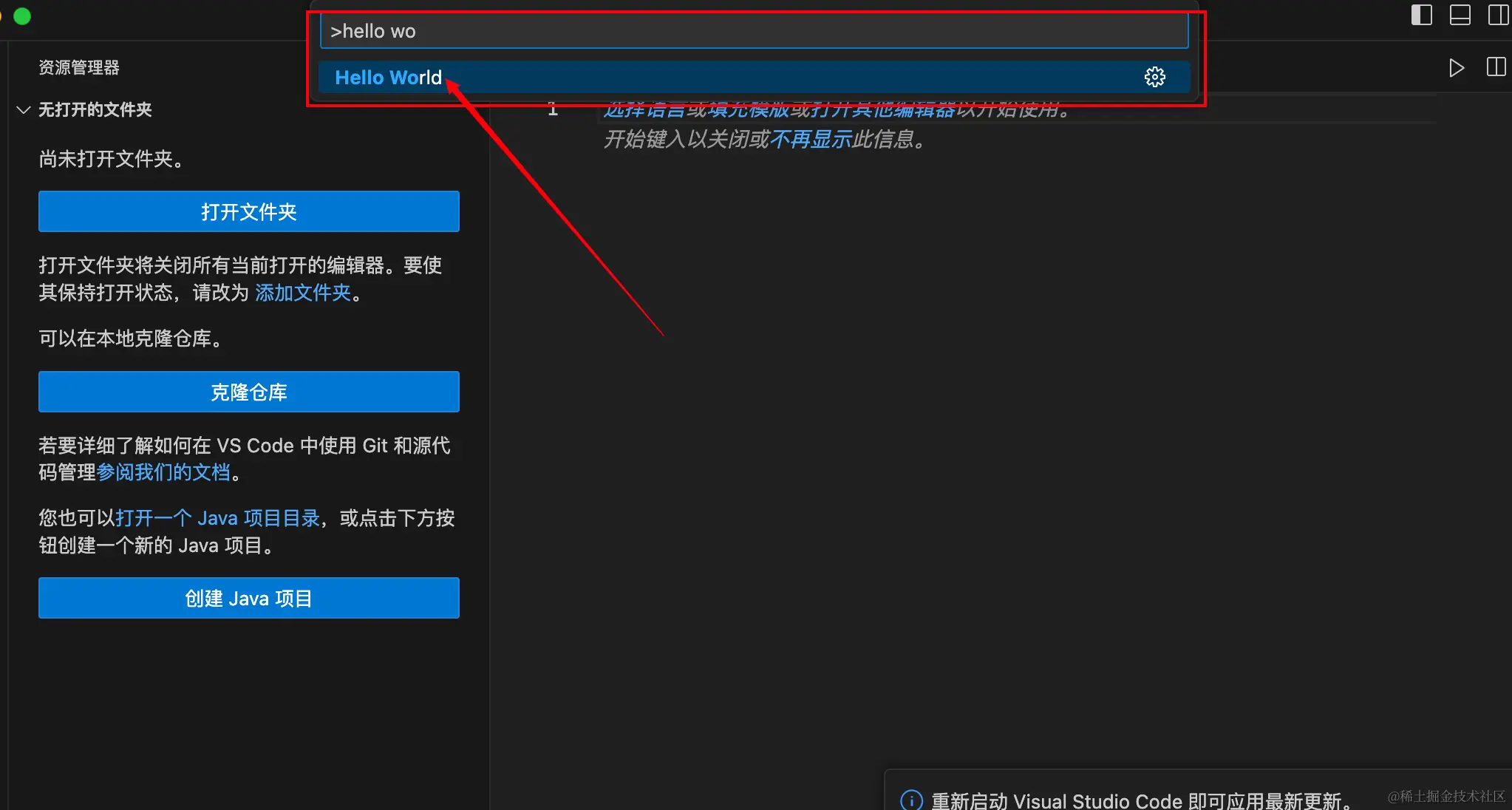Viewport: 1512px width, 810px height.
Task: Toggle secondary sidebar layout icon
Action: (x=1498, y=15)
